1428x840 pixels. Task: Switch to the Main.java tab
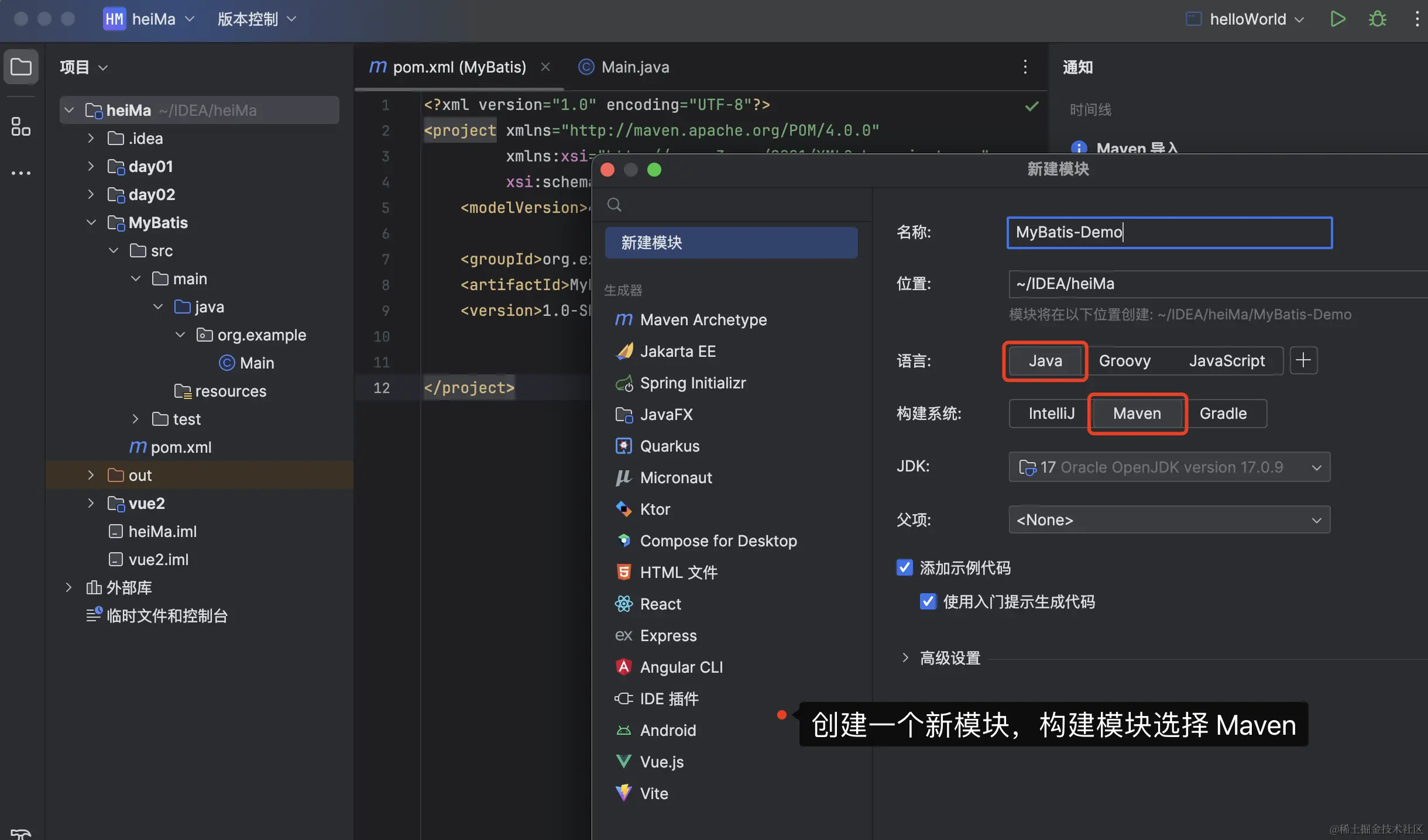click(x=624, y=67)
